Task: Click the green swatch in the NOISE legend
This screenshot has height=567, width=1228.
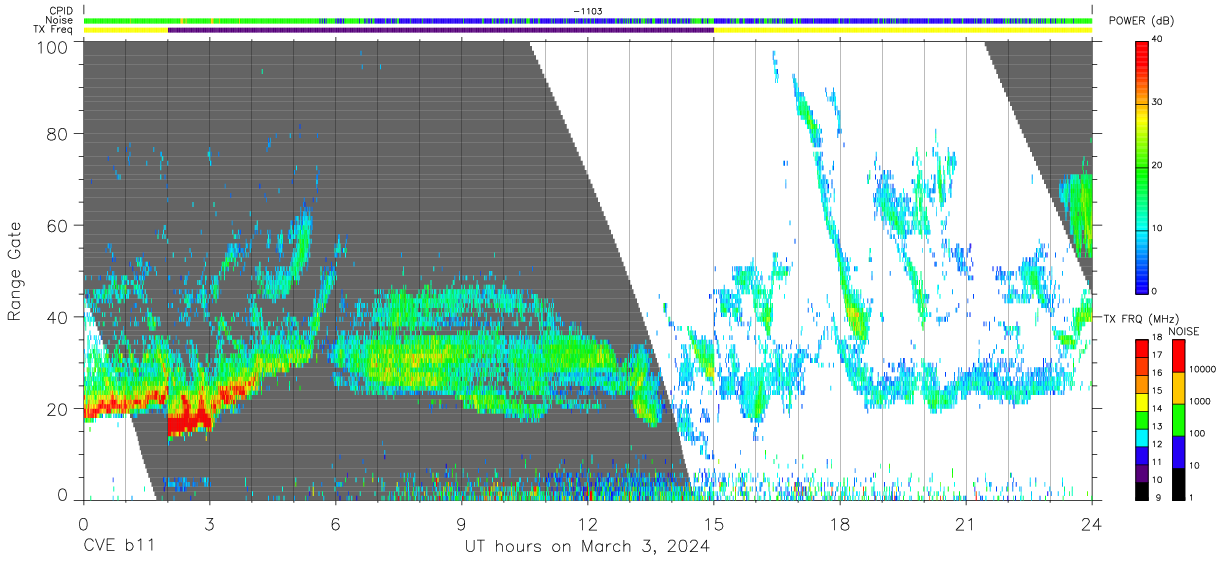Action: [1177, 419]
